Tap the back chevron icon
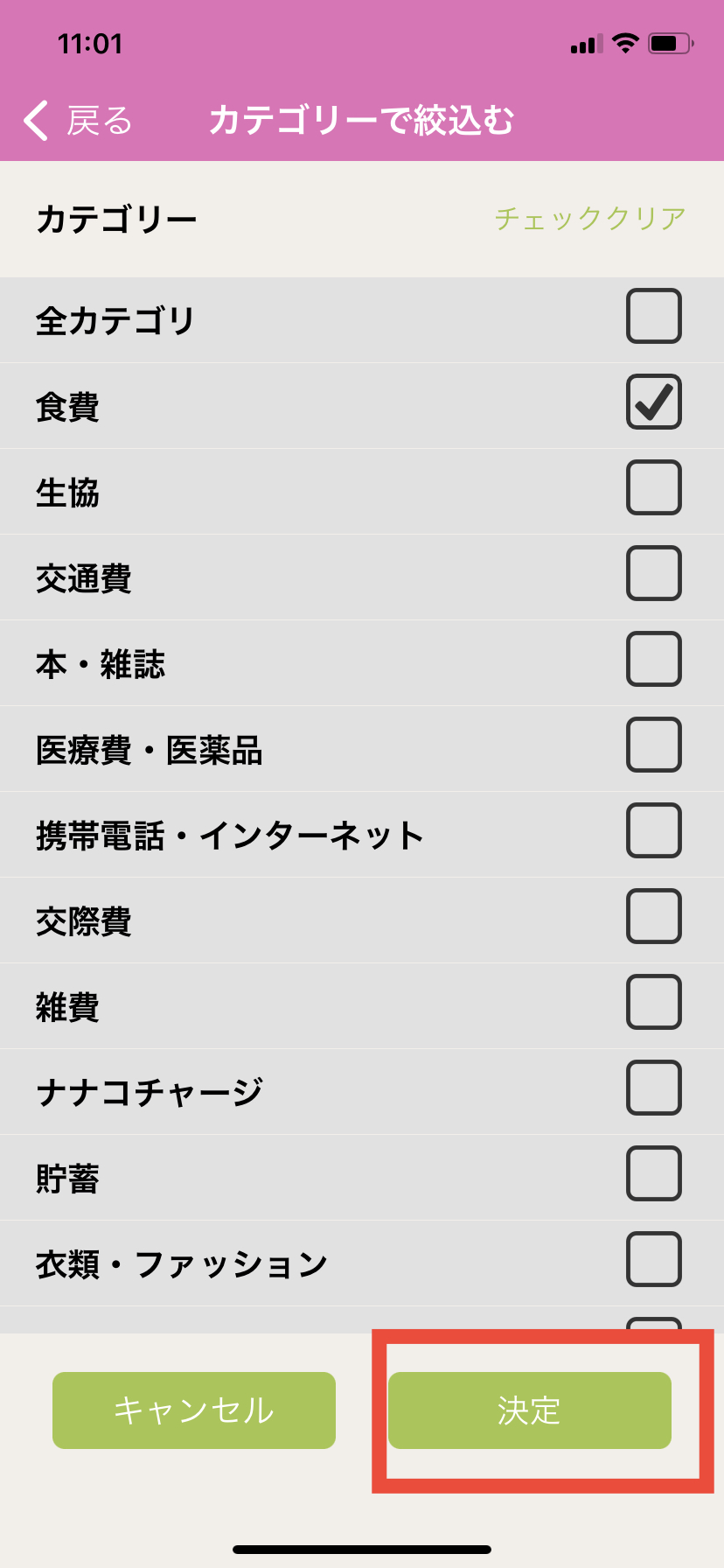 click(x=37, y=121)
